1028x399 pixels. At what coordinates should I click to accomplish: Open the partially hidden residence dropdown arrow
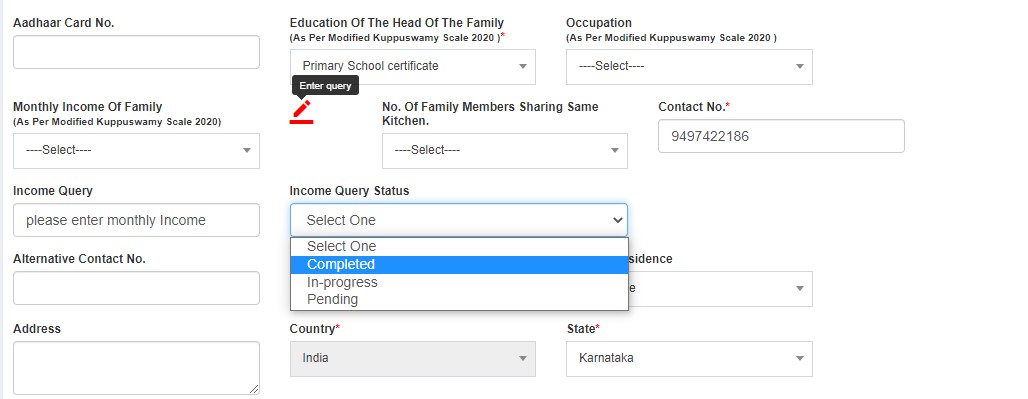(800, 289)
